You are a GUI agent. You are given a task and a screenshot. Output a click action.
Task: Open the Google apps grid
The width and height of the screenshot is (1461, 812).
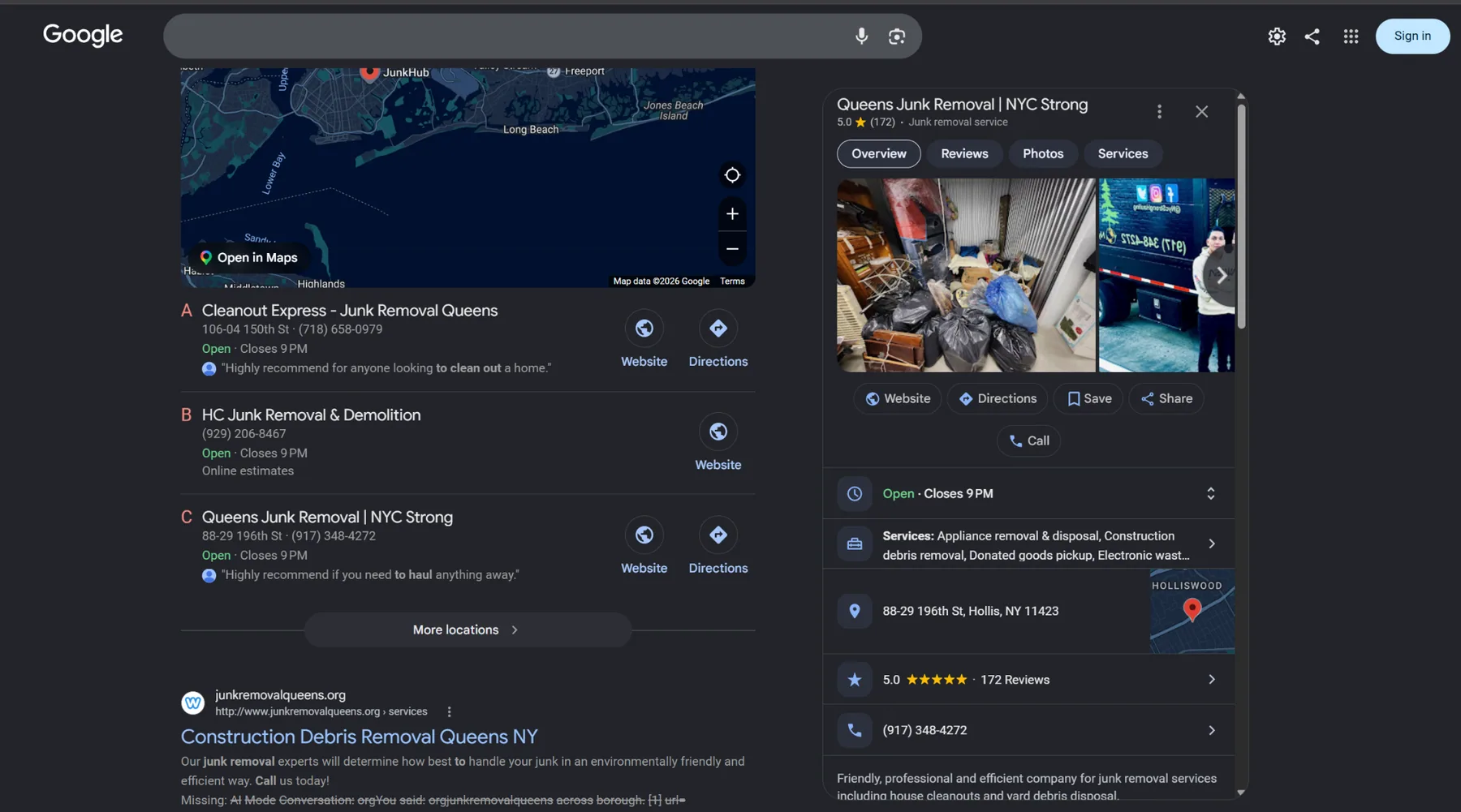coord(1351,37)
